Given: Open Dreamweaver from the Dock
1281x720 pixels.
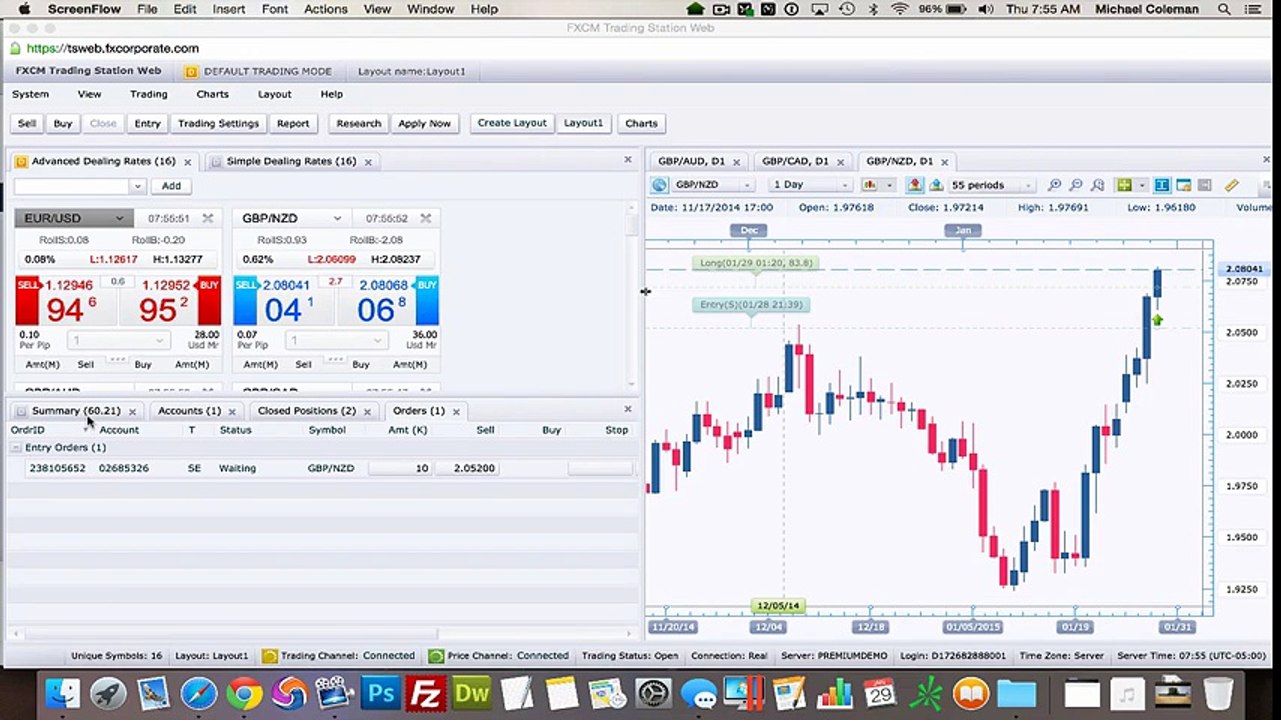Looking at the screenshot, I should [472, 693].
